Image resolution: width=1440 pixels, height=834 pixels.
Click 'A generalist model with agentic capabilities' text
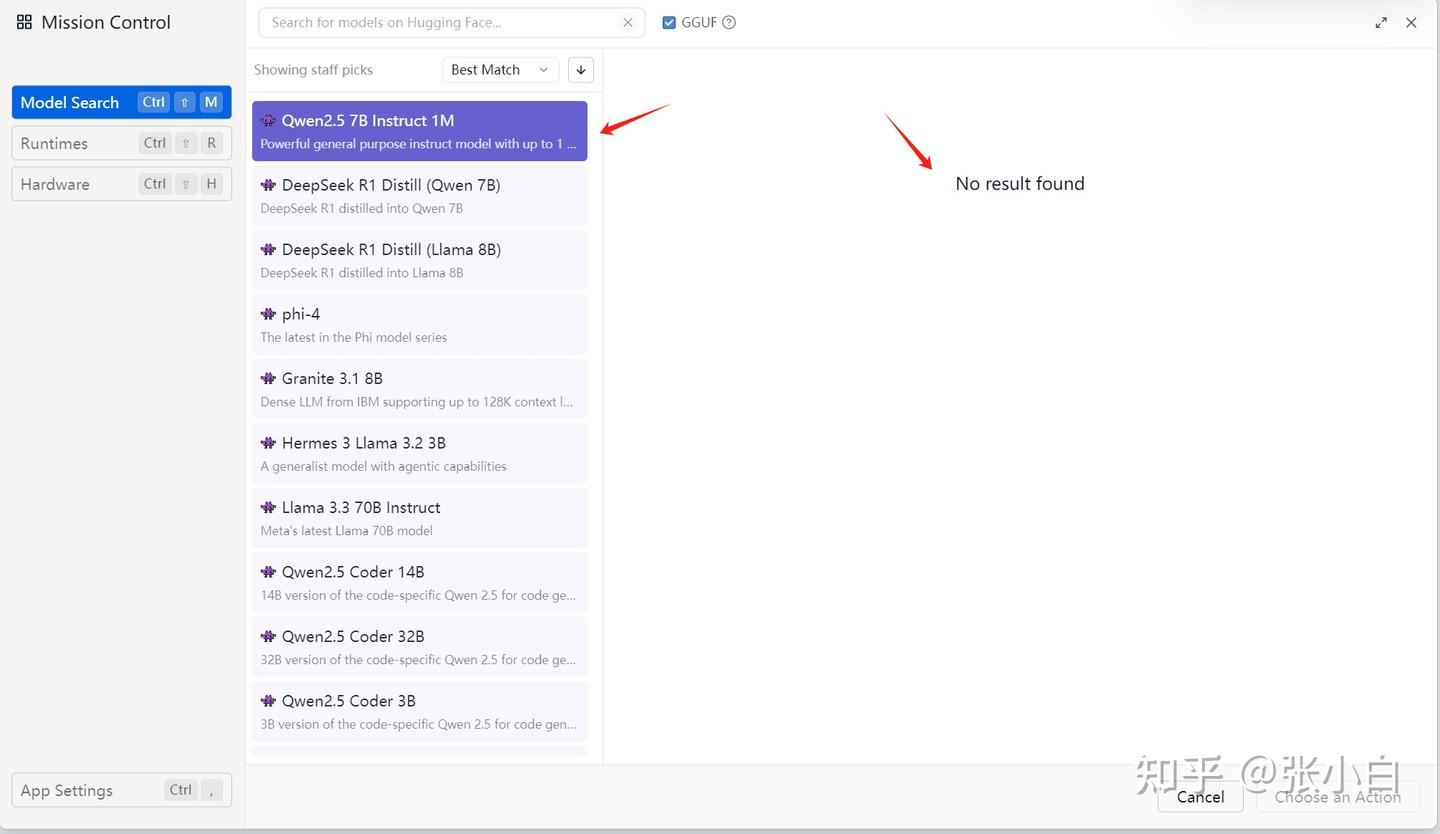click(x=384, y=466)
